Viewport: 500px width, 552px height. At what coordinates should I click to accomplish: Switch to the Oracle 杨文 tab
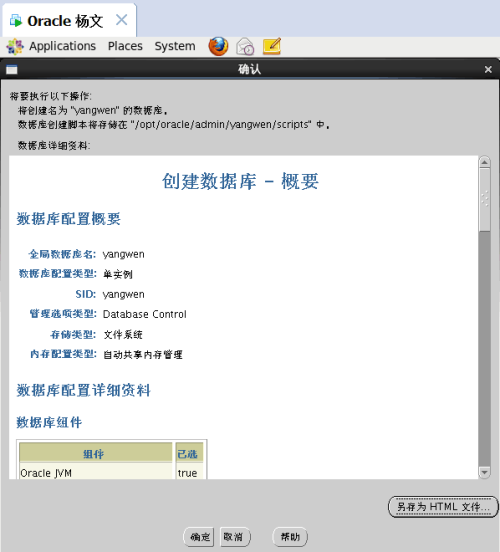tap(69, 20)
